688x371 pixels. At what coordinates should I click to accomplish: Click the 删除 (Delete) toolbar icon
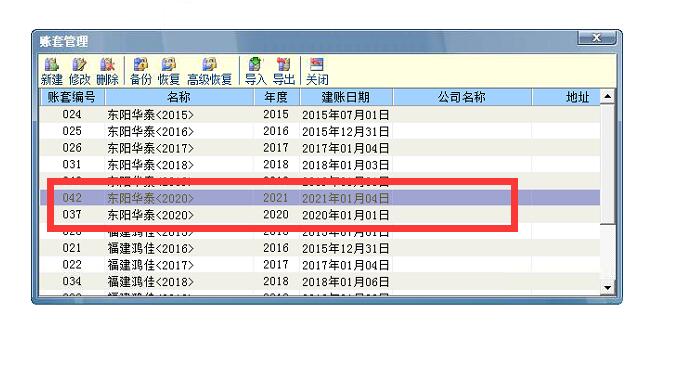[108, 71]
